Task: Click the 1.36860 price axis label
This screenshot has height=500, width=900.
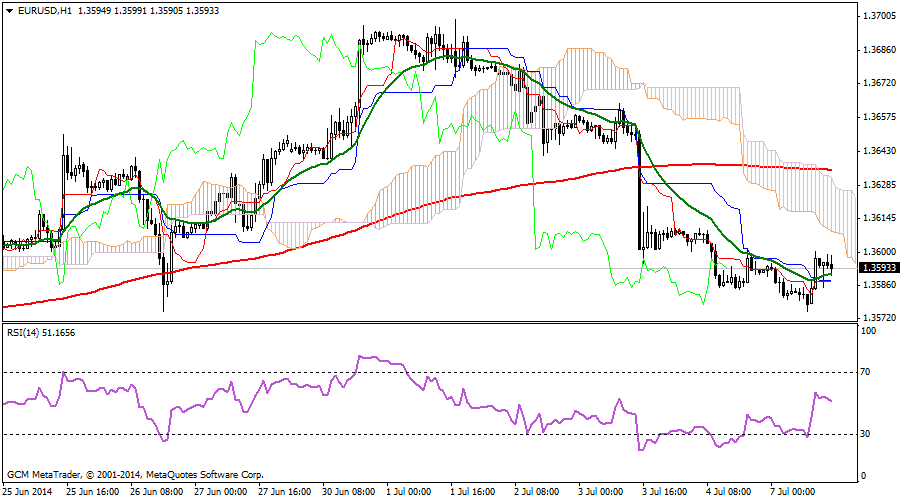Action: (879, 50)
